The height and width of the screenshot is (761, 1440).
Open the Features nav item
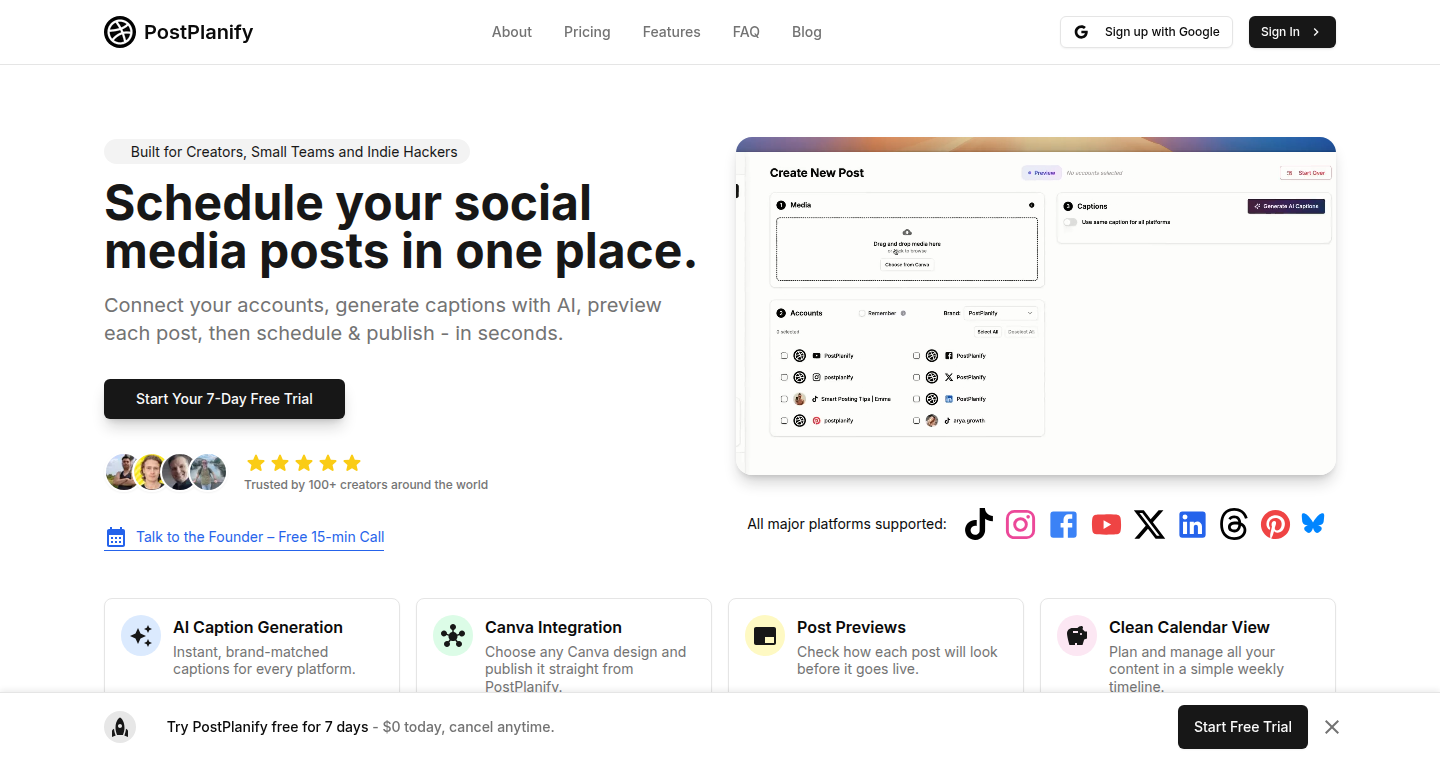tap(671, 32)
